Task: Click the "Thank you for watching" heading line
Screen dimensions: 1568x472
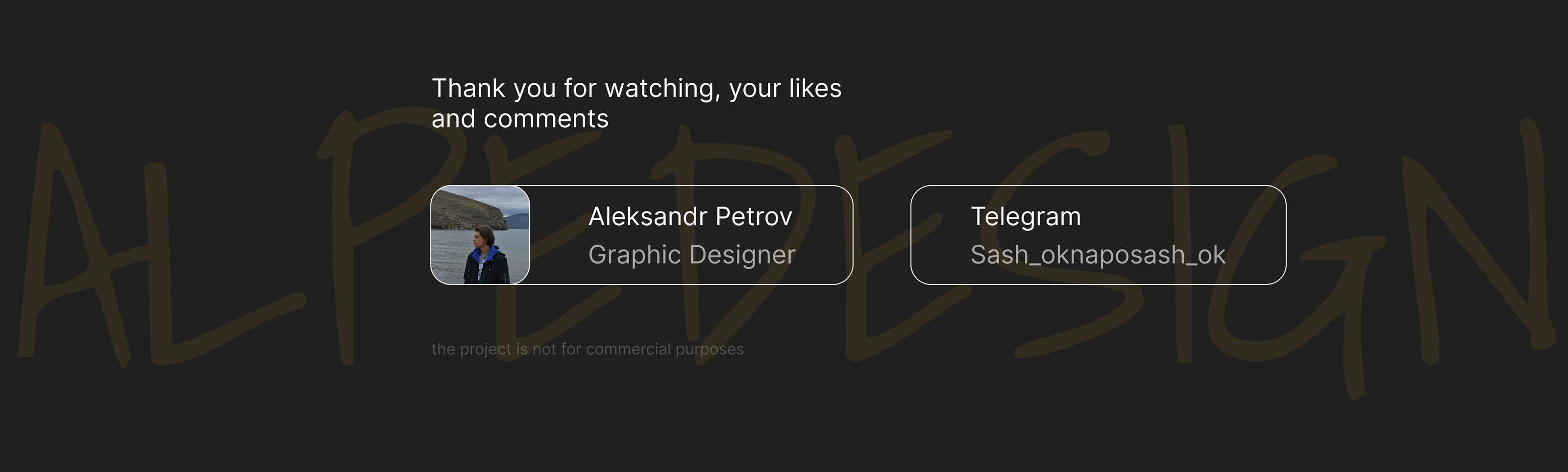Action: click(636, 88)
